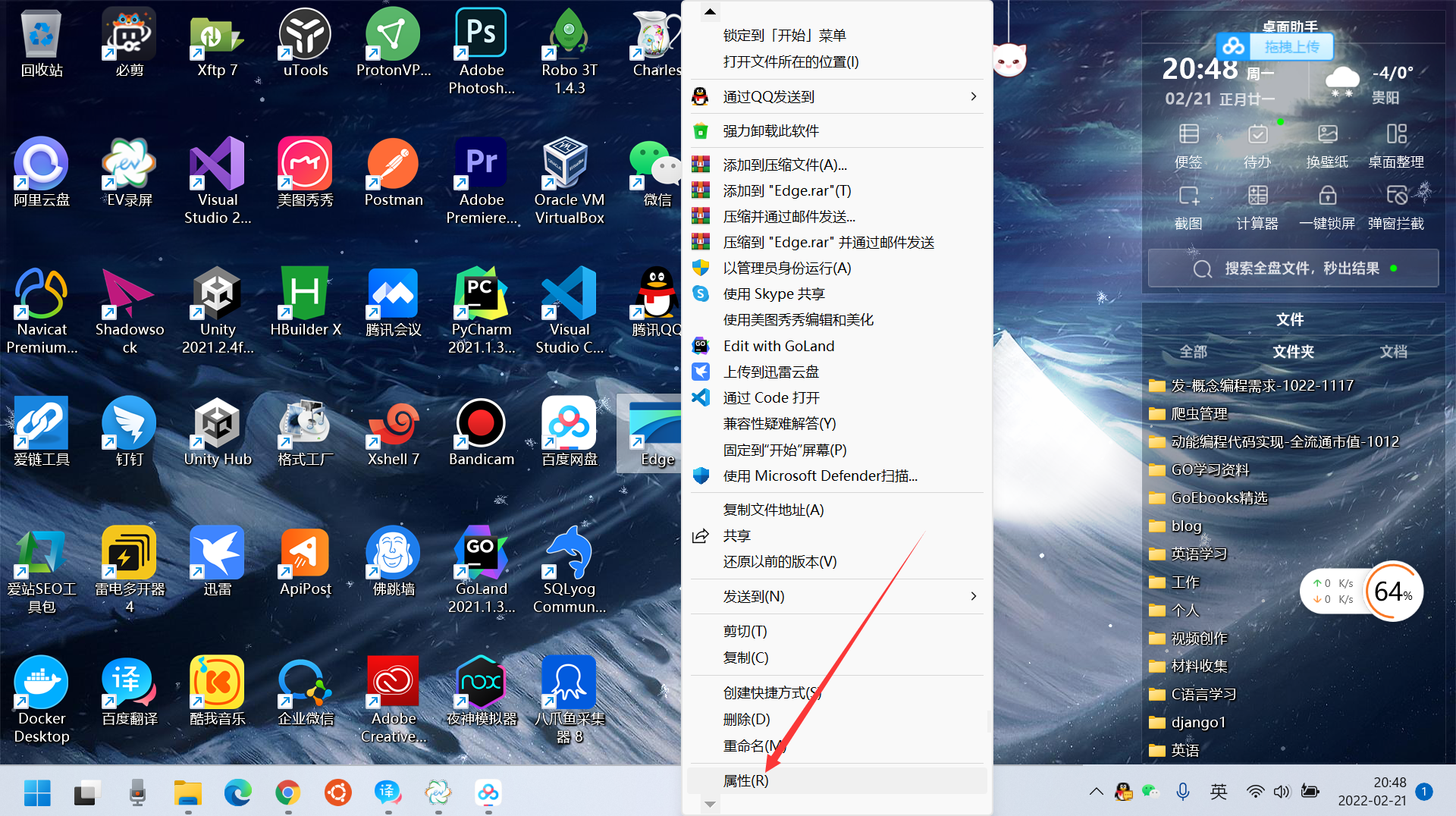Switch to the 文件夹 tab in the file panel
Screen dimensions: 1456x816
pyautogui.click(x=1292, y=351)
